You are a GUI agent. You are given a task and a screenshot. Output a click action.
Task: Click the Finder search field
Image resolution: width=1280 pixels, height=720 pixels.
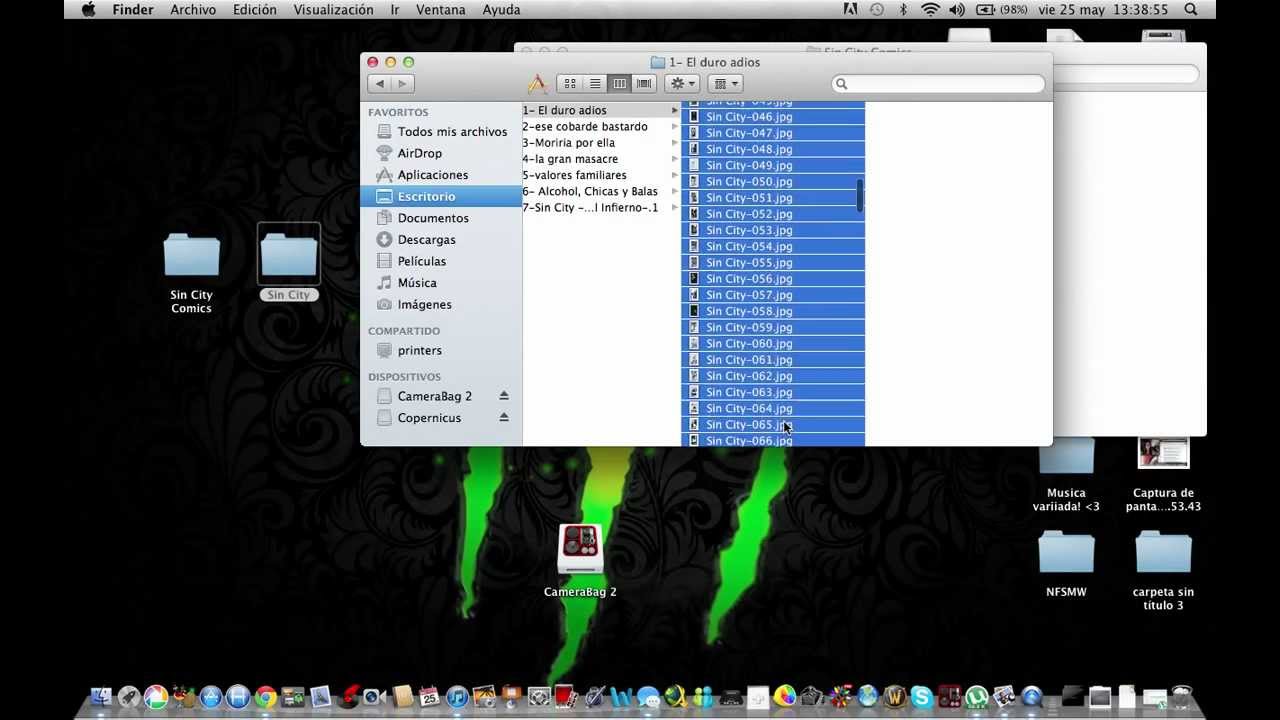(938, 84)
